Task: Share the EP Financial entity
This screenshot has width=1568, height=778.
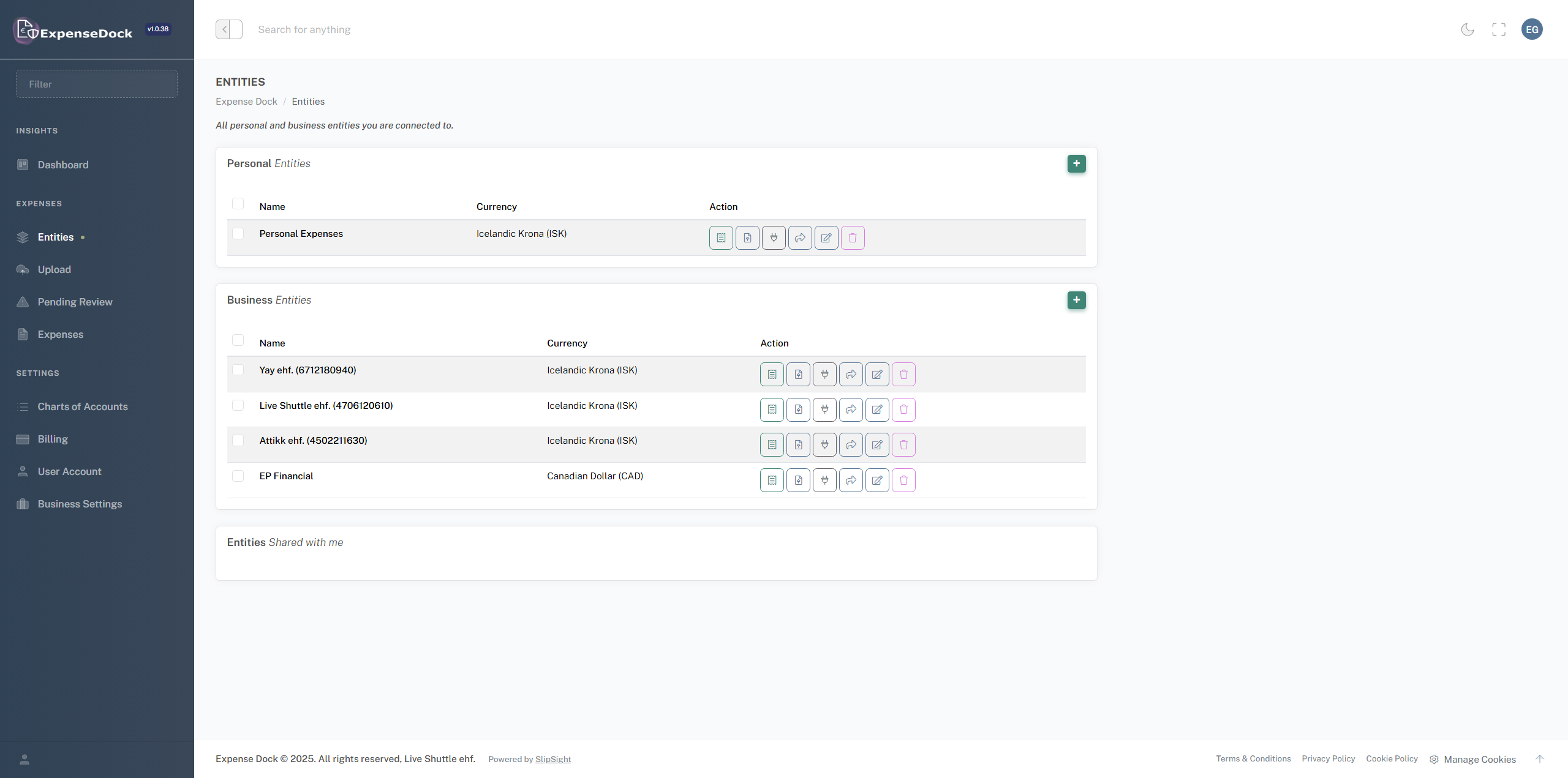Action: click(851, 480)
